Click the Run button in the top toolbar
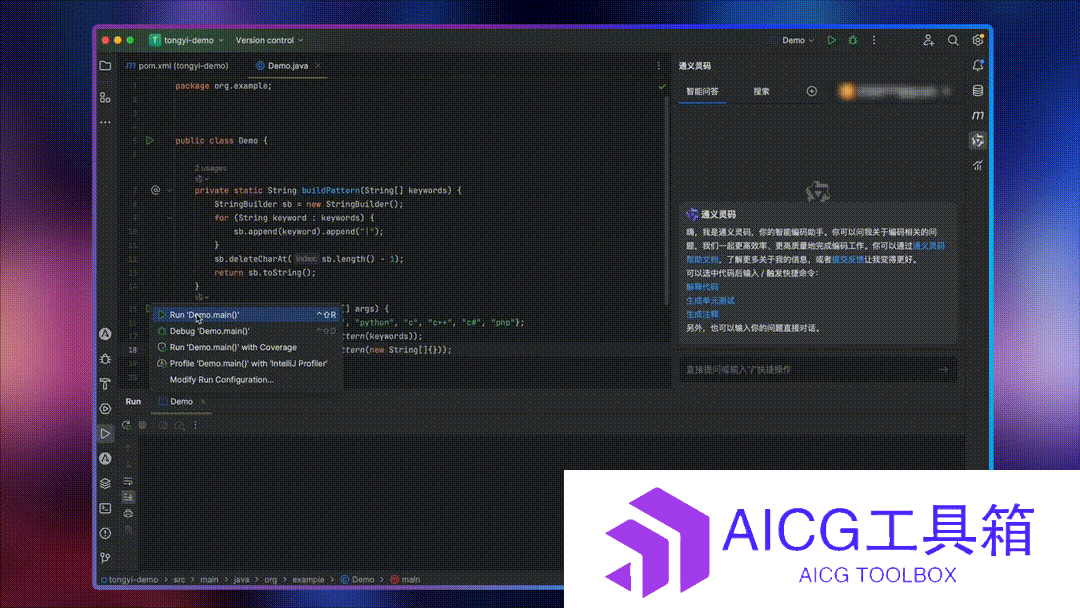1080x608 pixels. (831, 41)
